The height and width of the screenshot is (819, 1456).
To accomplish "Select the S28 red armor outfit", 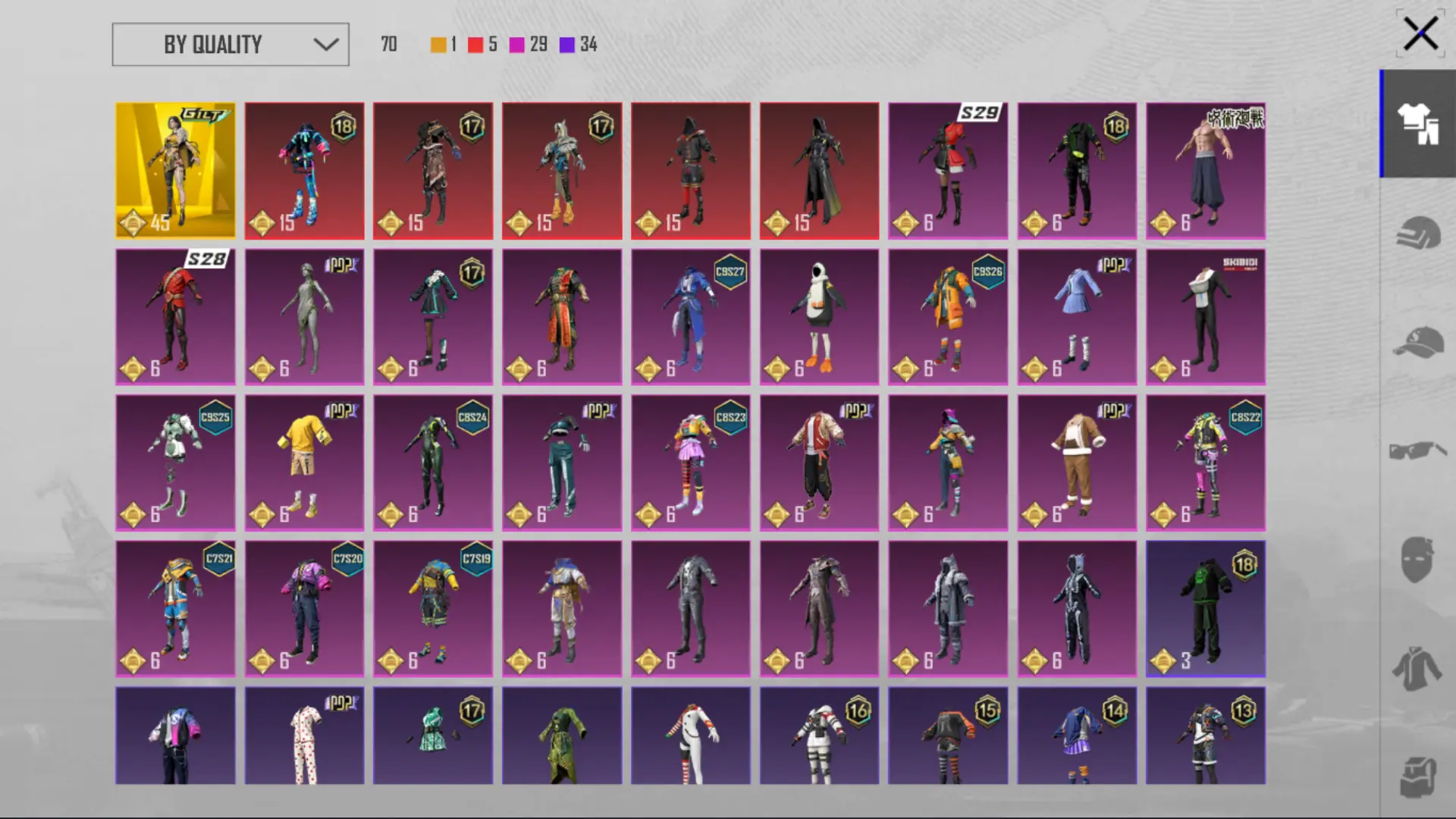I will click(175, 317).
